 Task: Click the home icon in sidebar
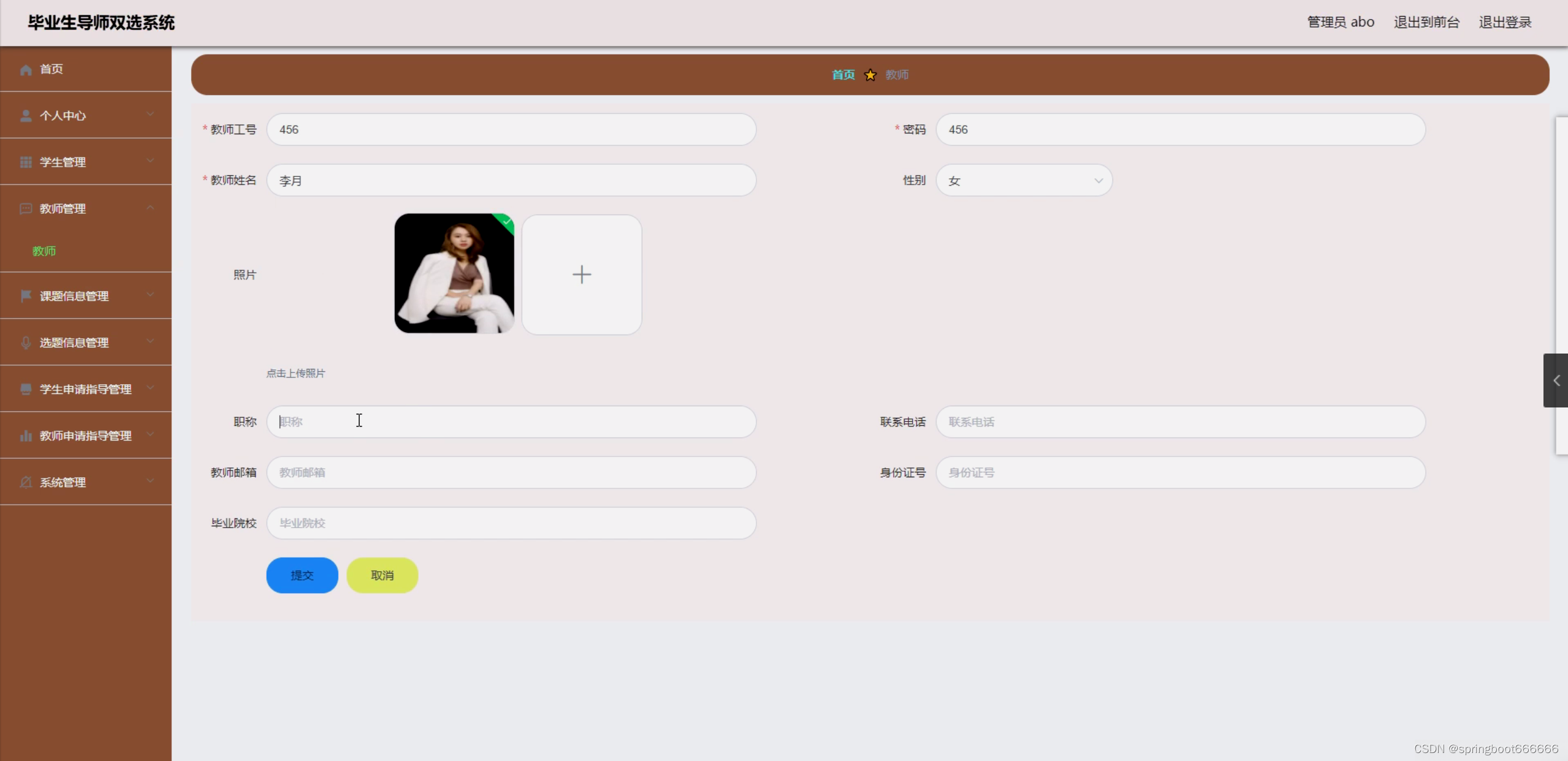tap(26, 70)
